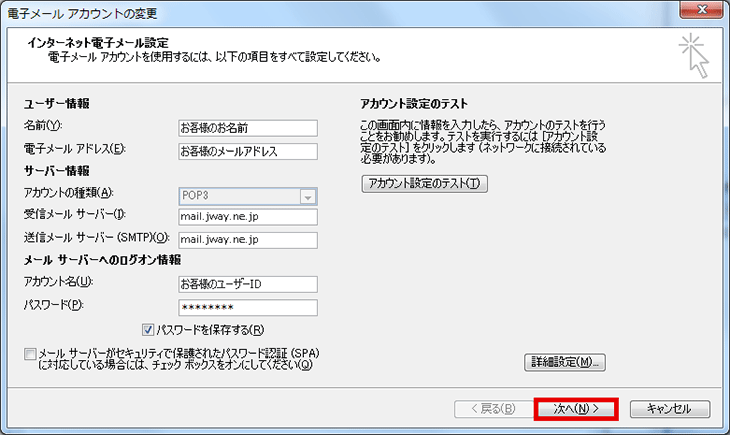Image resolution: width=730 pixels, height=435 pixels.
Task: Click the パスワード input field
Action: (x=248, y=307)
